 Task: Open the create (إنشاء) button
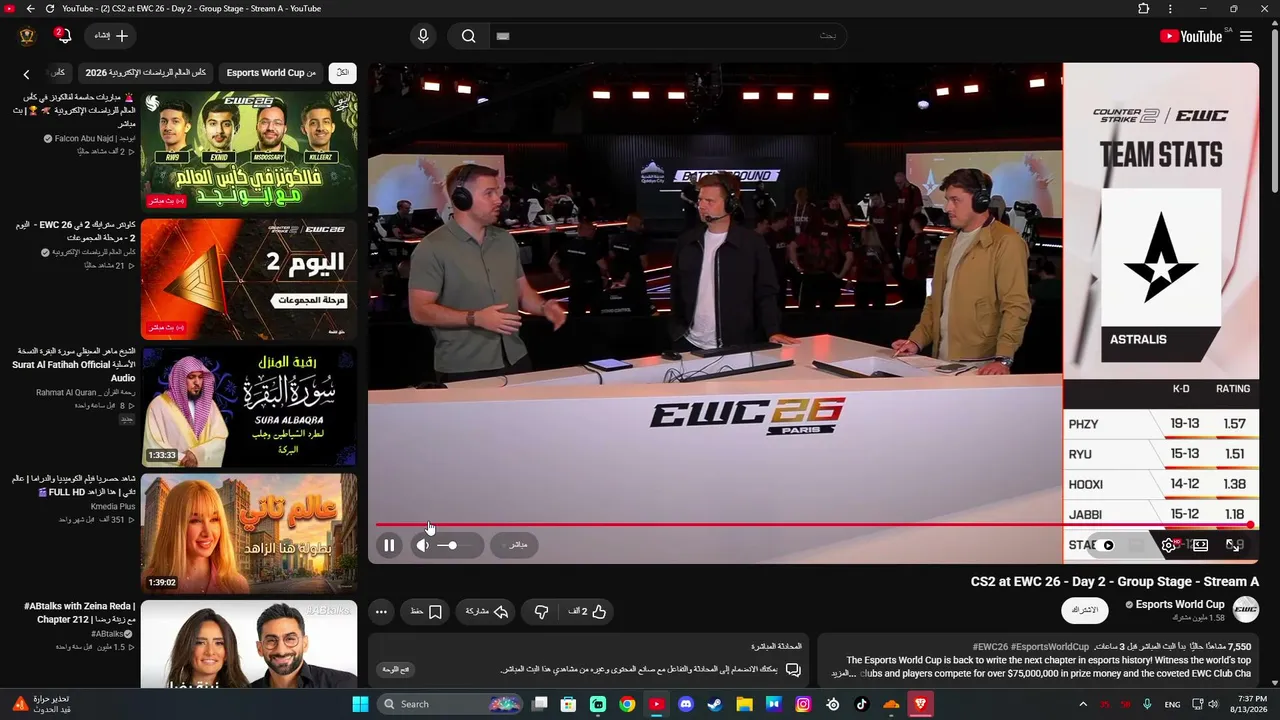click(x=111, y=36)
